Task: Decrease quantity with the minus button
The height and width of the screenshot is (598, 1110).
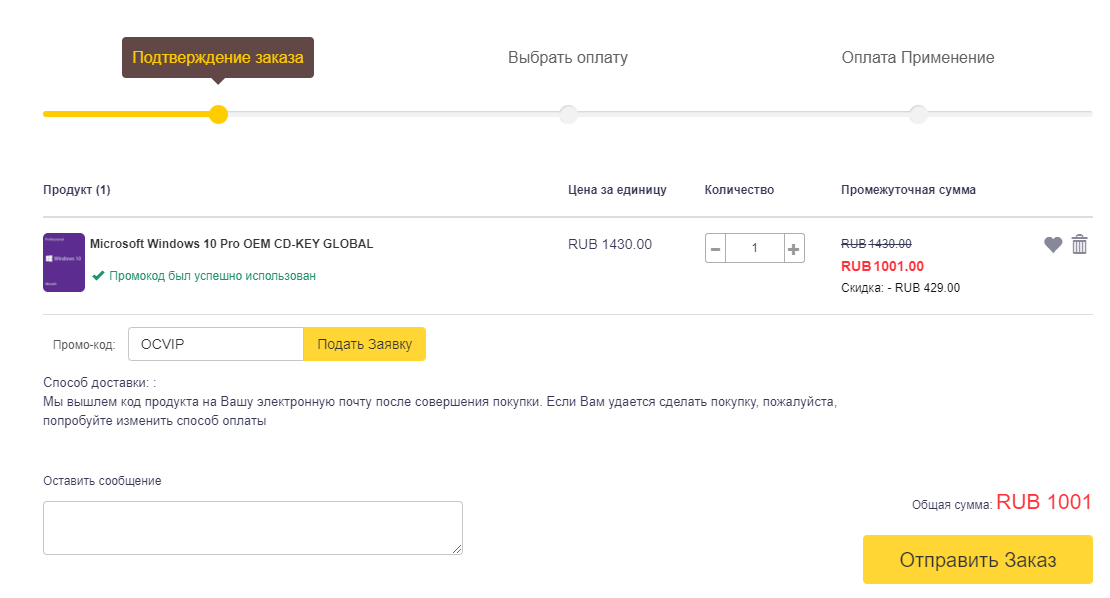Action: coord(716,248)
